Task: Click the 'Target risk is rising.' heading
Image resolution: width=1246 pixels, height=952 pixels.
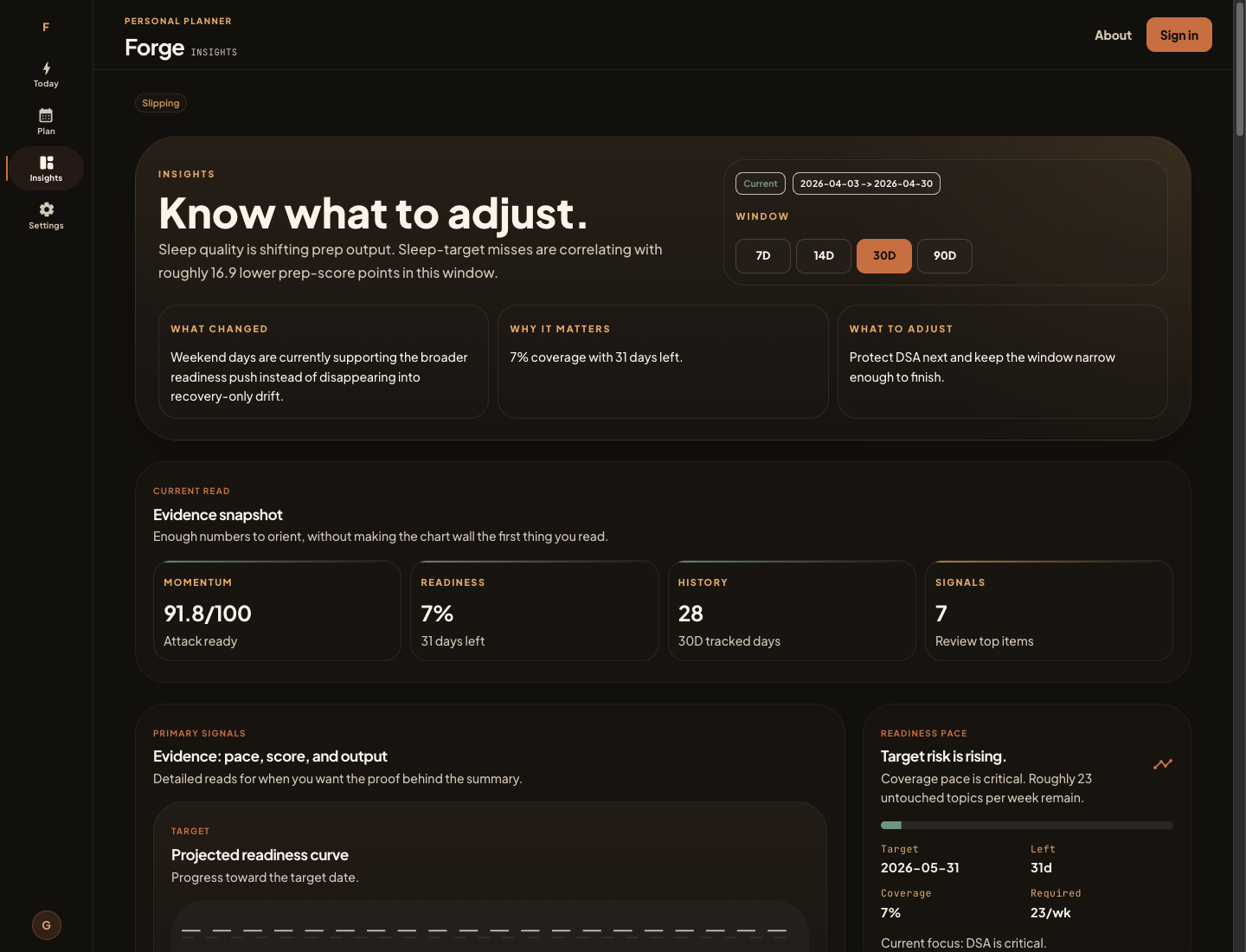Action: [x=943, y=756]
